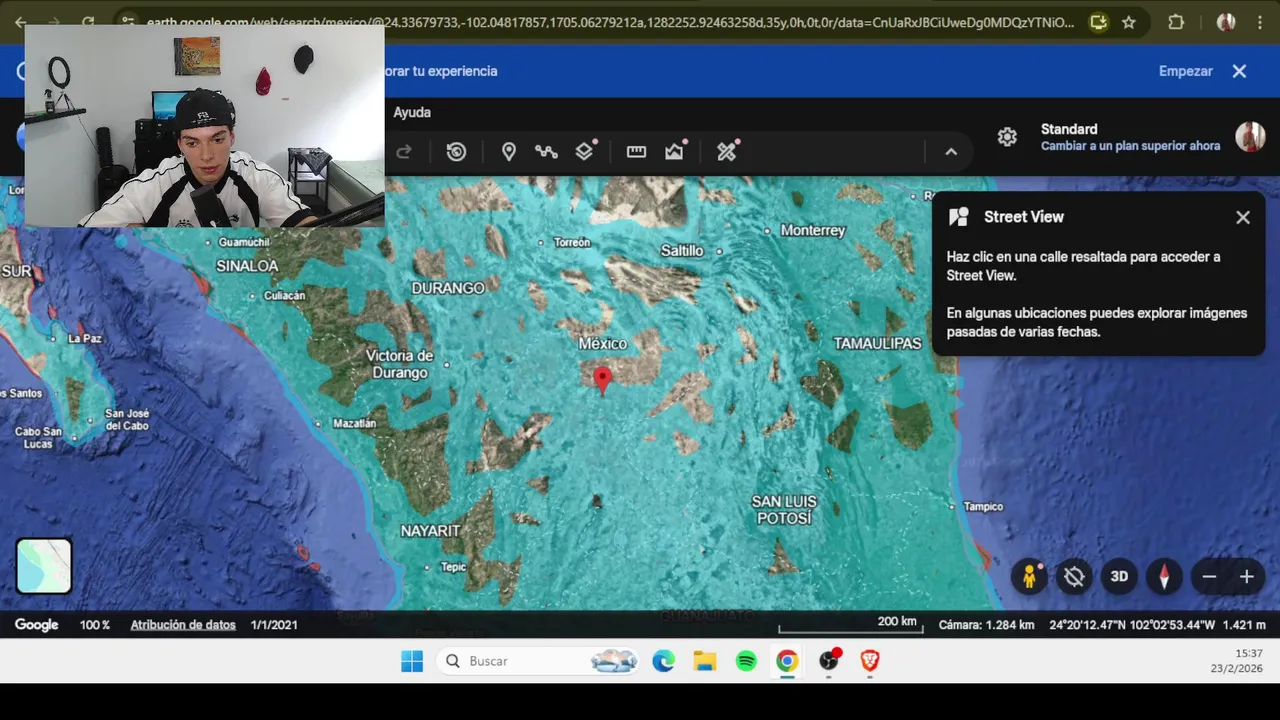Click the Monterrey city label

coord(813,230)
